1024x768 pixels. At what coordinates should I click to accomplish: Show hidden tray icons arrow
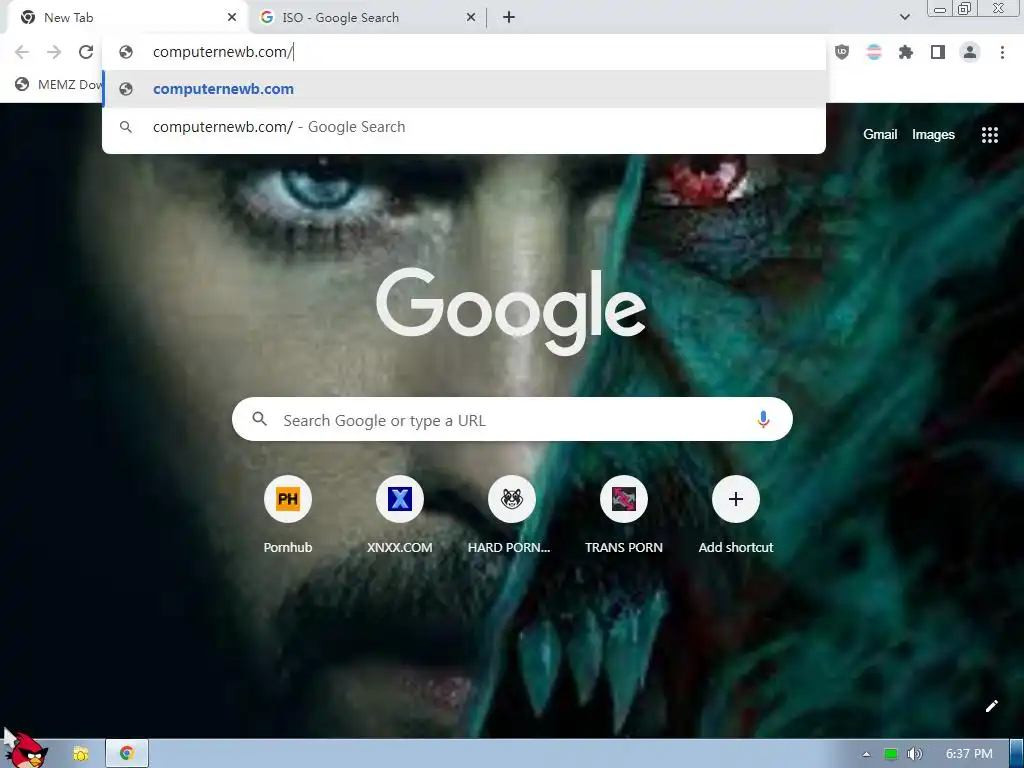(x=866, y=754)
